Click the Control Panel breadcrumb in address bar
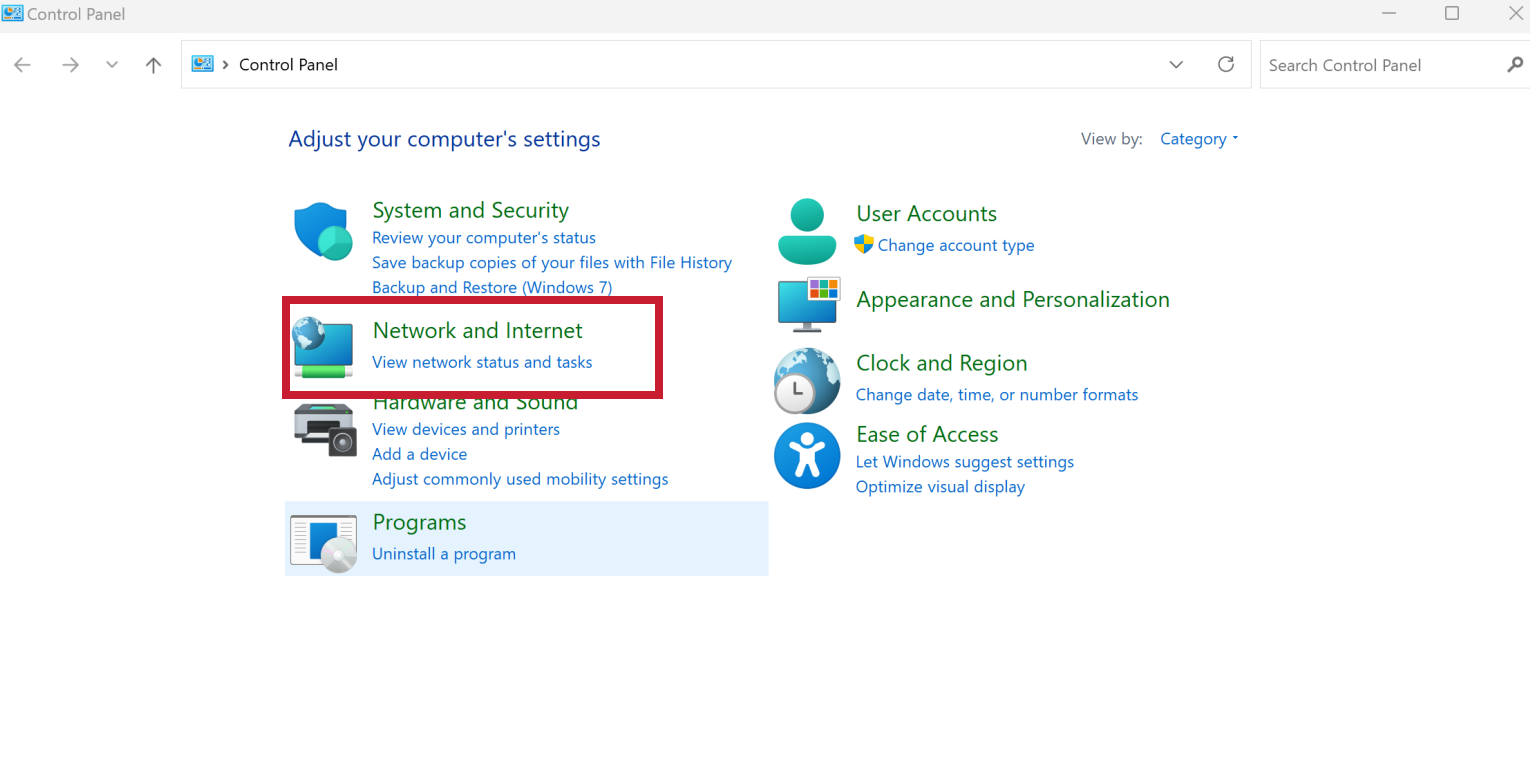Screen dimensions: 1530x761 (288, 65)
